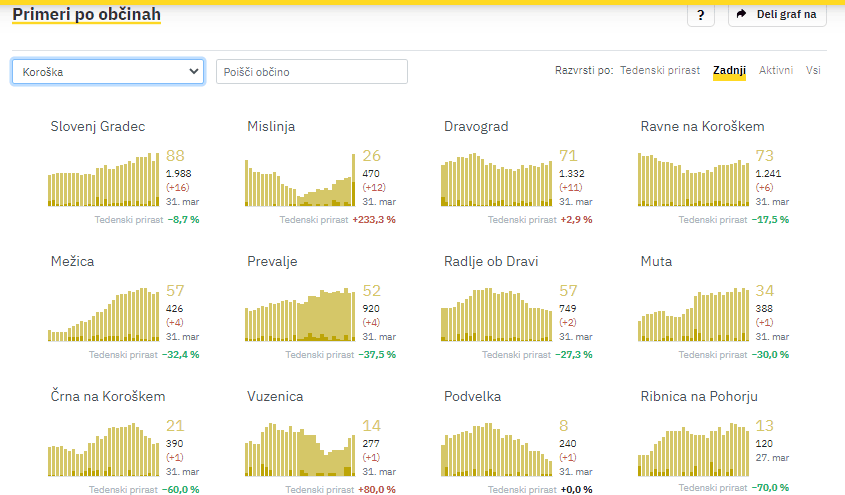Select the Zadnji sort option
The width and height of the screenshot is (845, 495).
pyautogui.click(x=729, y=71)
